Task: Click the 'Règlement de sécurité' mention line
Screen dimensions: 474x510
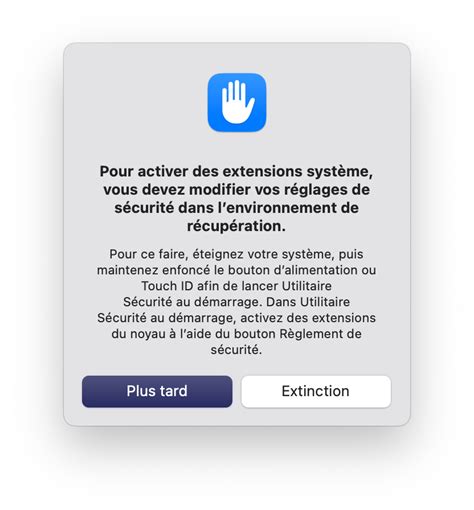Action: [x=236, y=334]
